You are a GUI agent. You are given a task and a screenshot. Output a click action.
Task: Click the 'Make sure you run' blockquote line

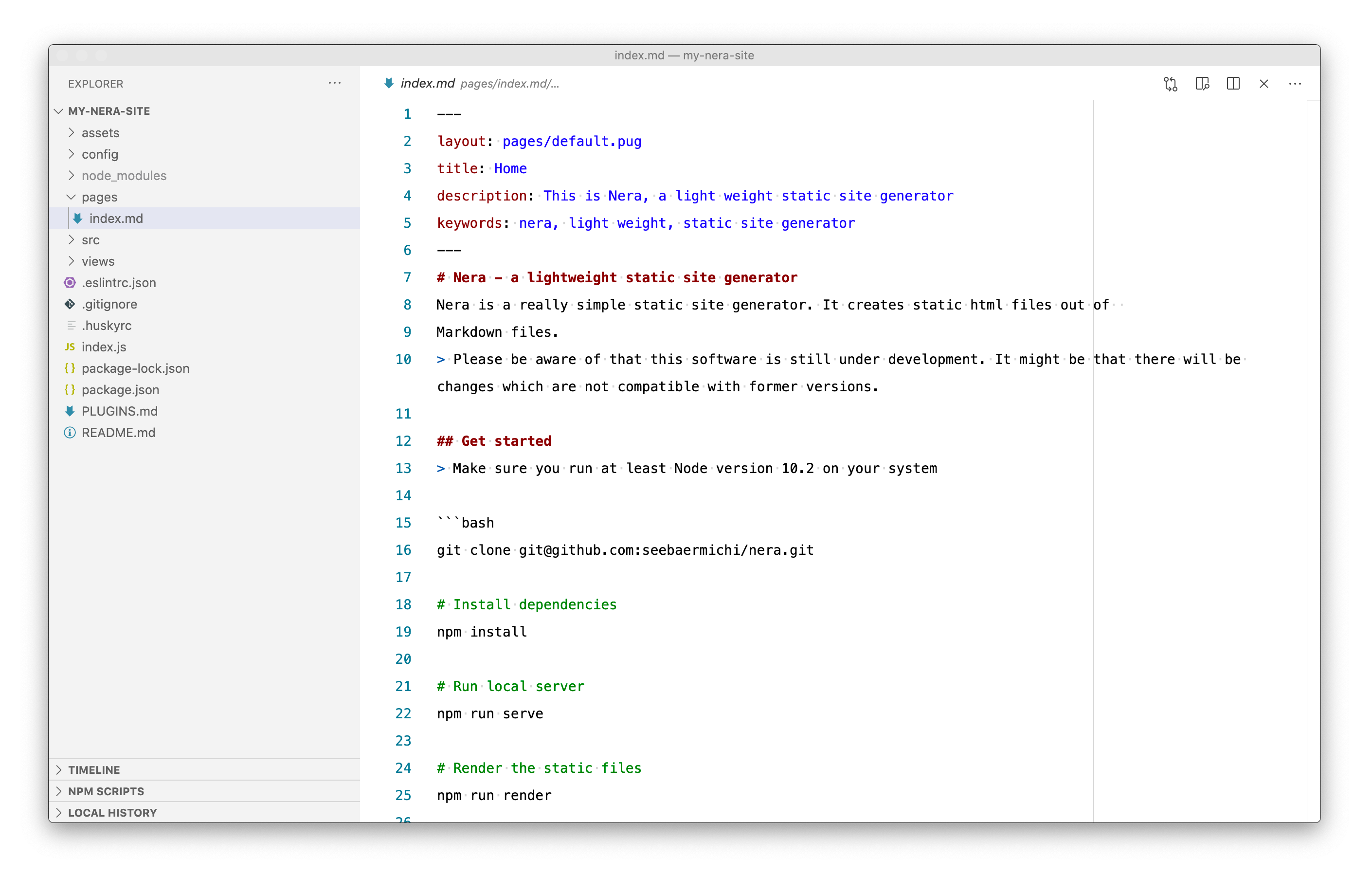click(686, 469)
